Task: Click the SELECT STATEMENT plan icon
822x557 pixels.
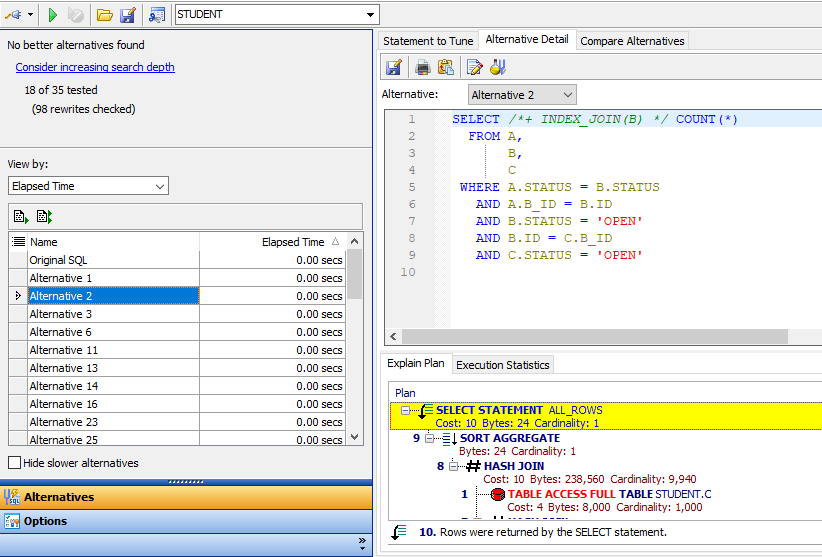Action: point(425,411)
